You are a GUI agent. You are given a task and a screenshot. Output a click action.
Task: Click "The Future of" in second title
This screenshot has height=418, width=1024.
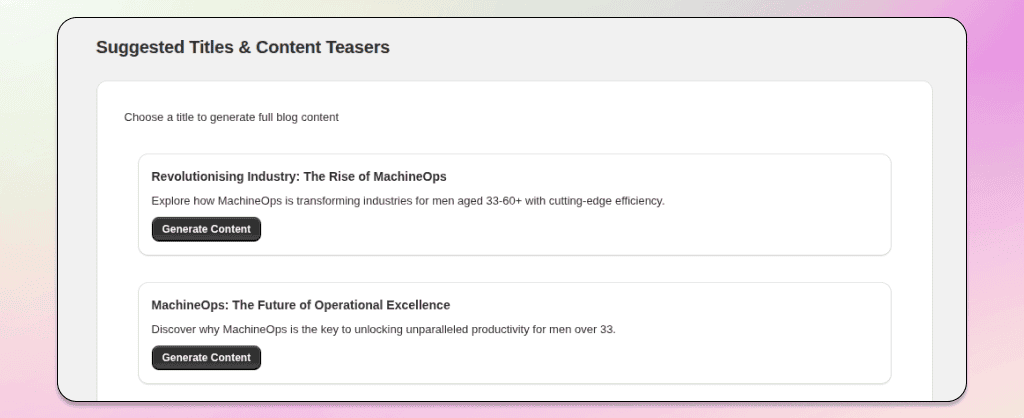[268, 305]
